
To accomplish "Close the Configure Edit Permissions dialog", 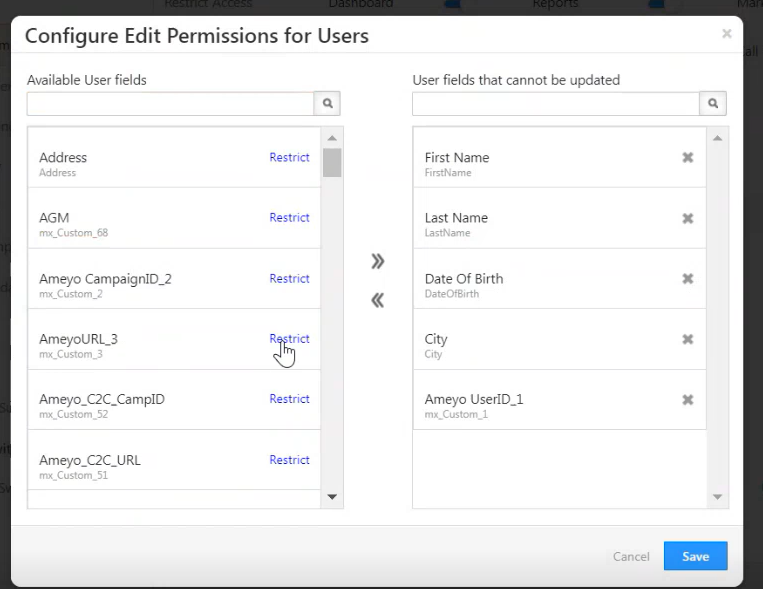I will point(727,34).
